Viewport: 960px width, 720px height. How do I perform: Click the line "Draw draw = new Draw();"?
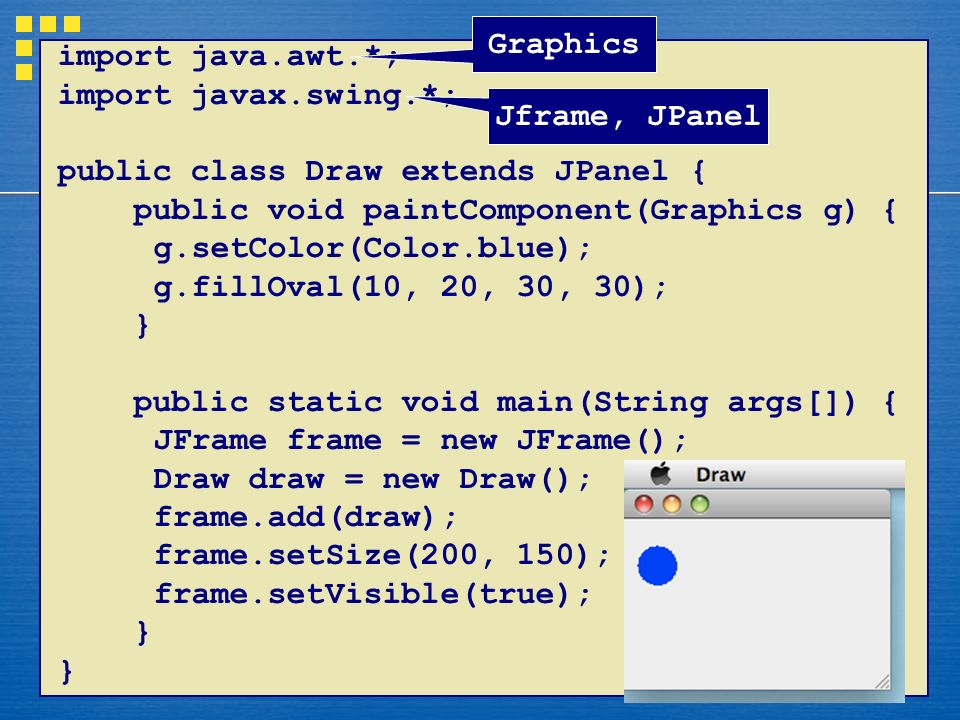(372, 479)
